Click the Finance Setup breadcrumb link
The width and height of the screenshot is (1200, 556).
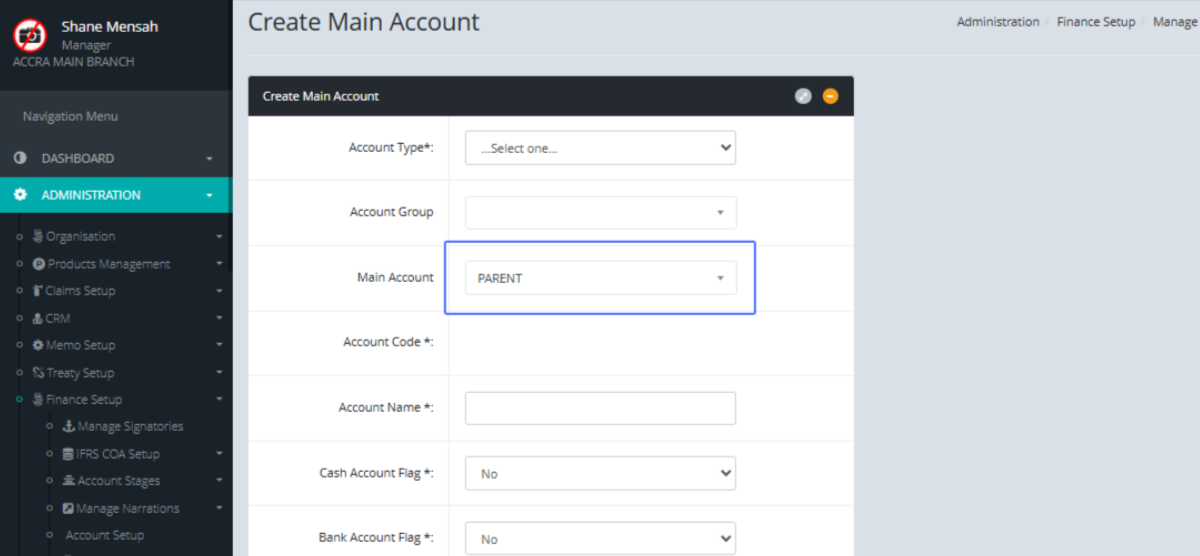1095,22
